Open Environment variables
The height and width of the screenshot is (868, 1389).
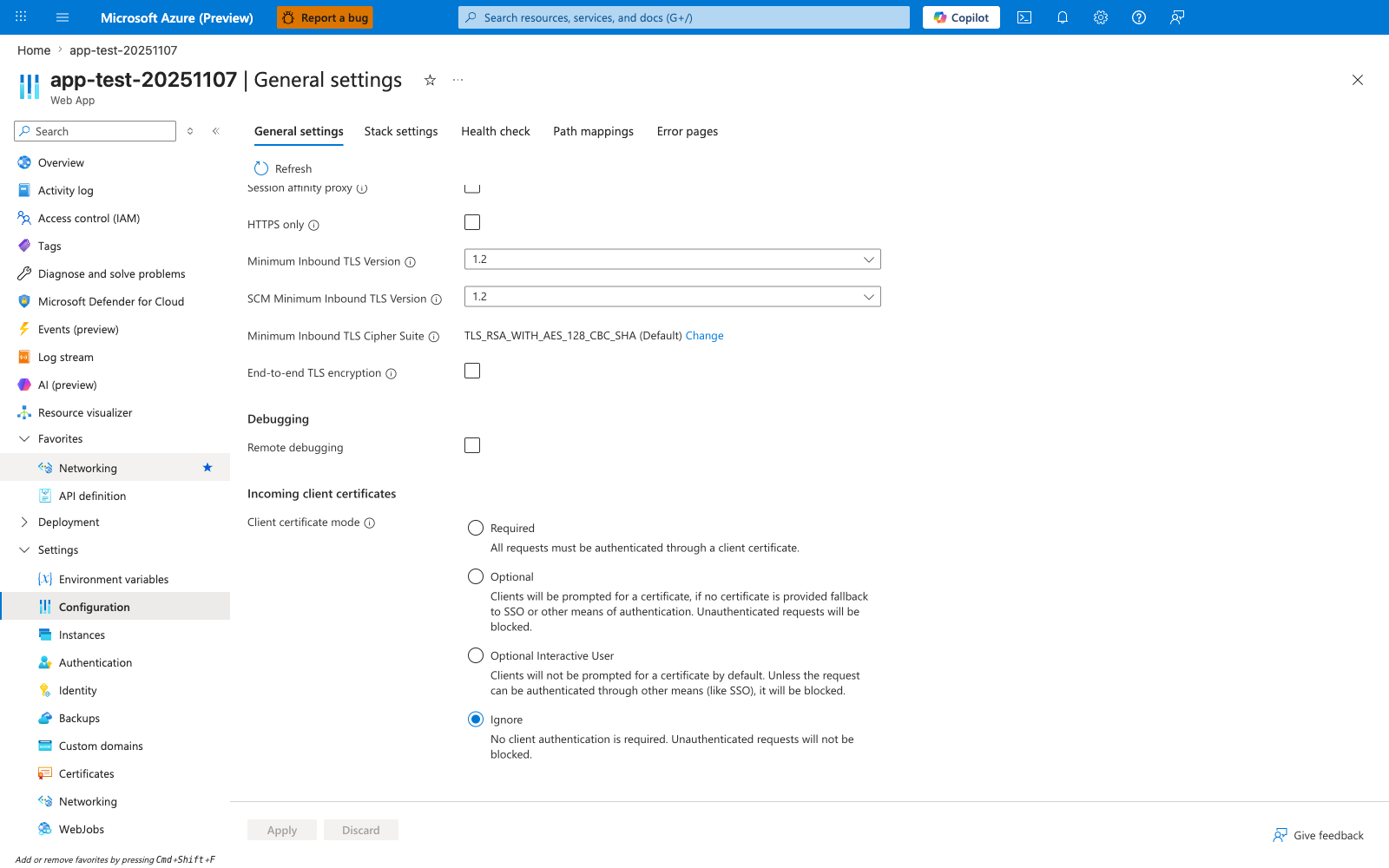pos(114,579)
